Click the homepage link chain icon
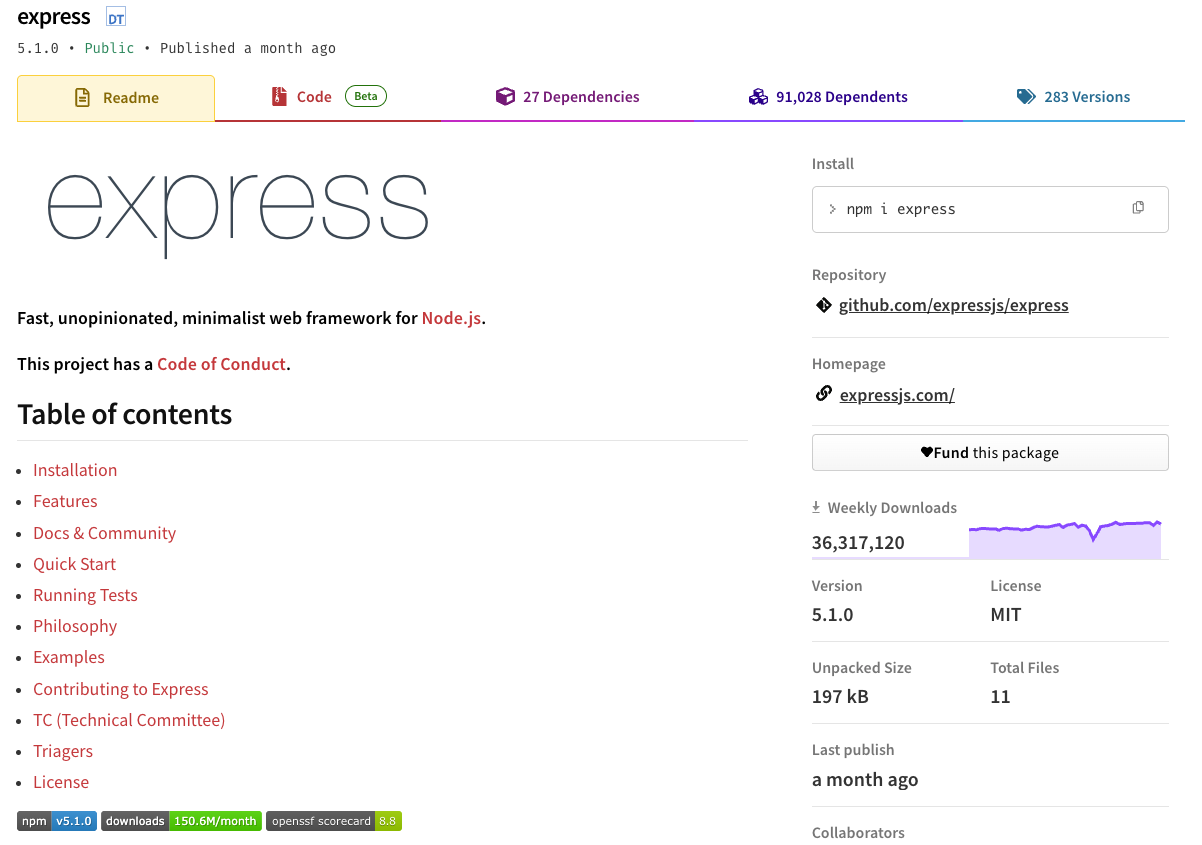1202x845 pixels. 823,394
